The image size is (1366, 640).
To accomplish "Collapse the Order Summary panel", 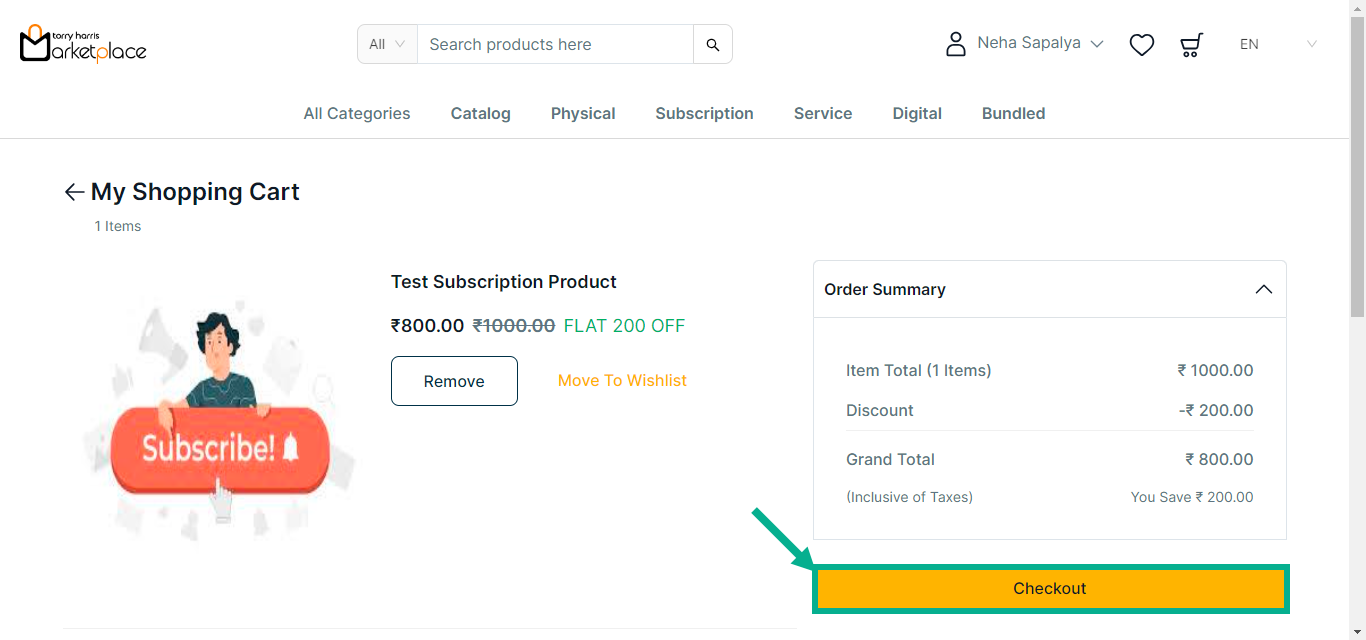I will (1263, 289).
